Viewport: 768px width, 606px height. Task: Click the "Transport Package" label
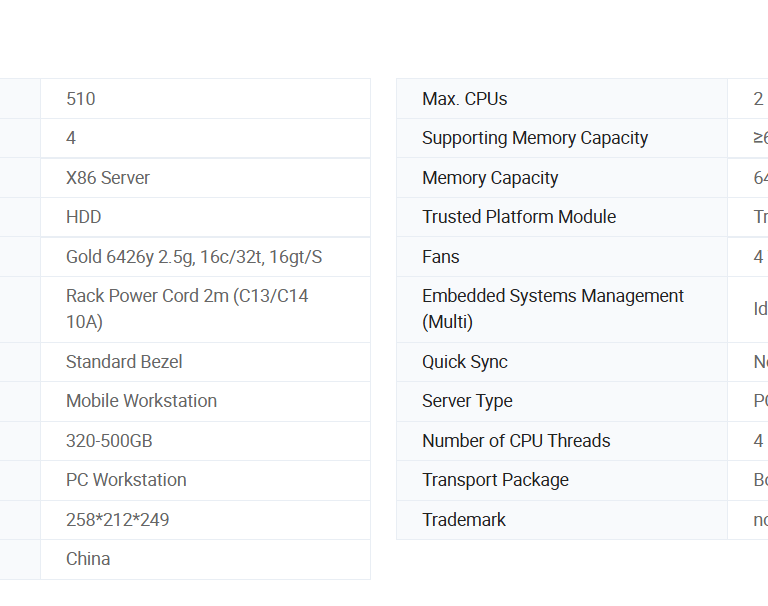[495, 480]
